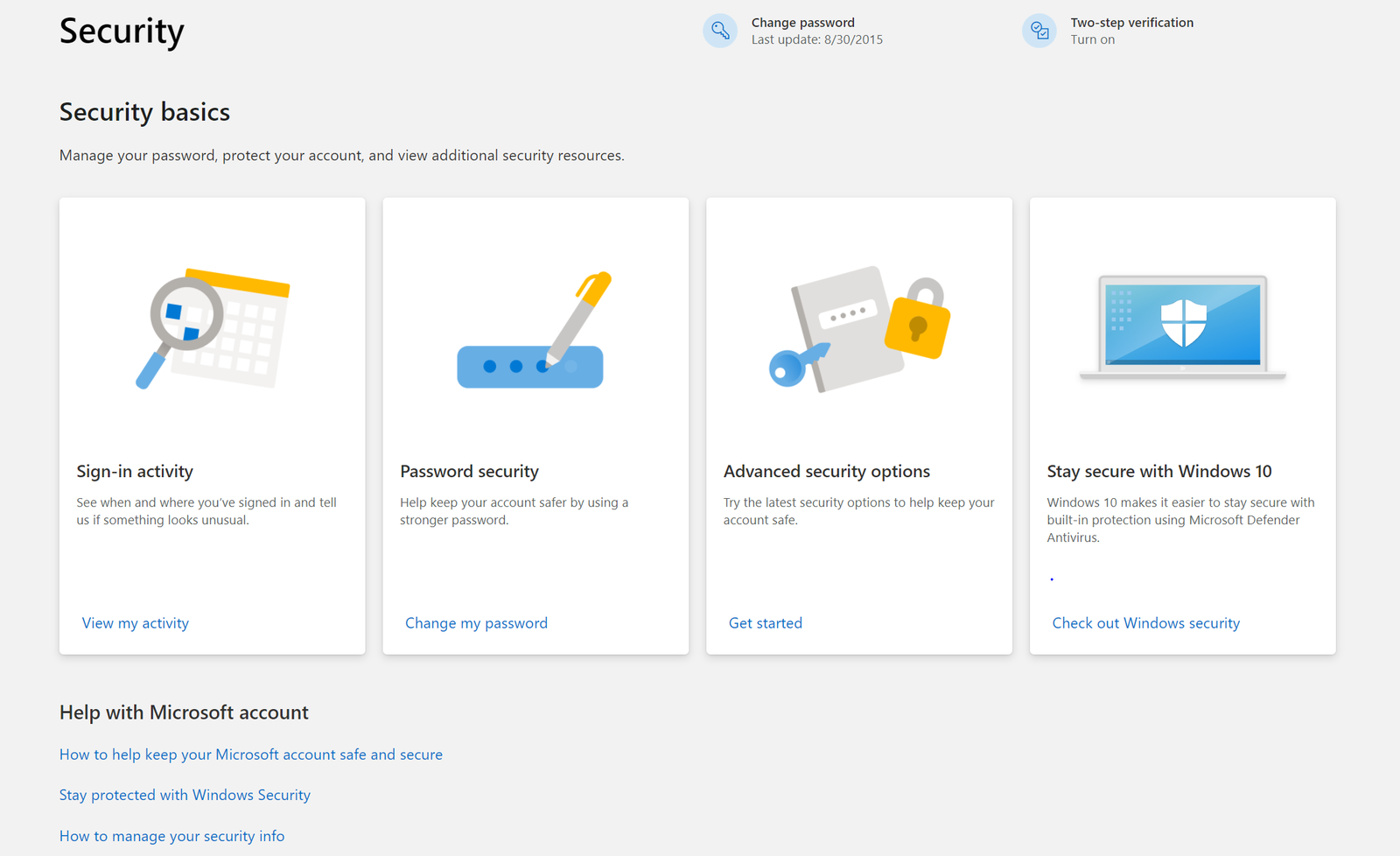The image size is (1400, 856).
Task: Open 'How to help keep your Microsoft account safe and secure'
Action: click(251, 754)
